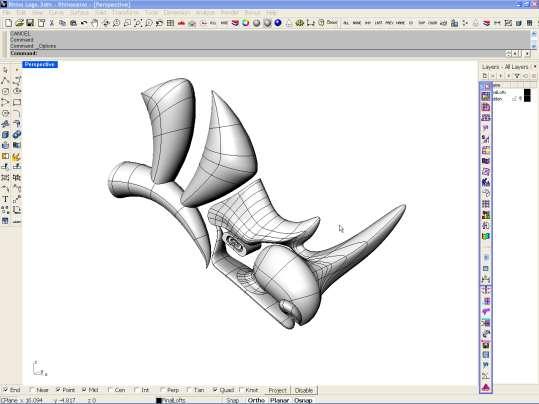This screenshot has height=404, width=539.
Task: Click the black layer color swatch, top row
Action: pyautogui.click(x=527, y=92)
